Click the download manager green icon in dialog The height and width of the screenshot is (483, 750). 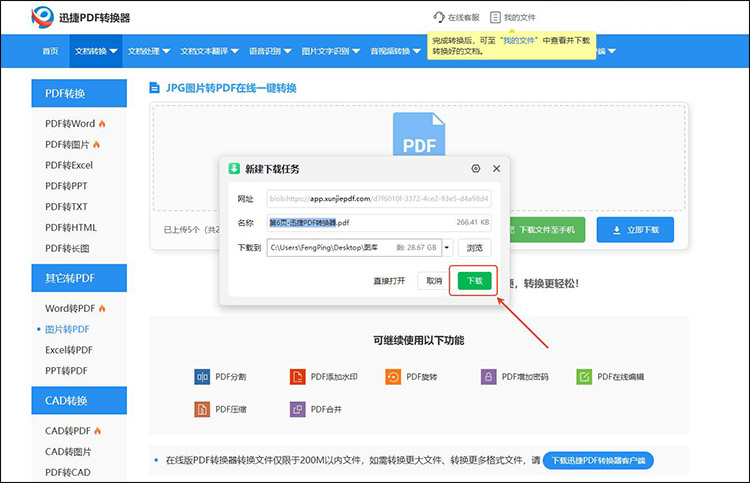[234, 168]
